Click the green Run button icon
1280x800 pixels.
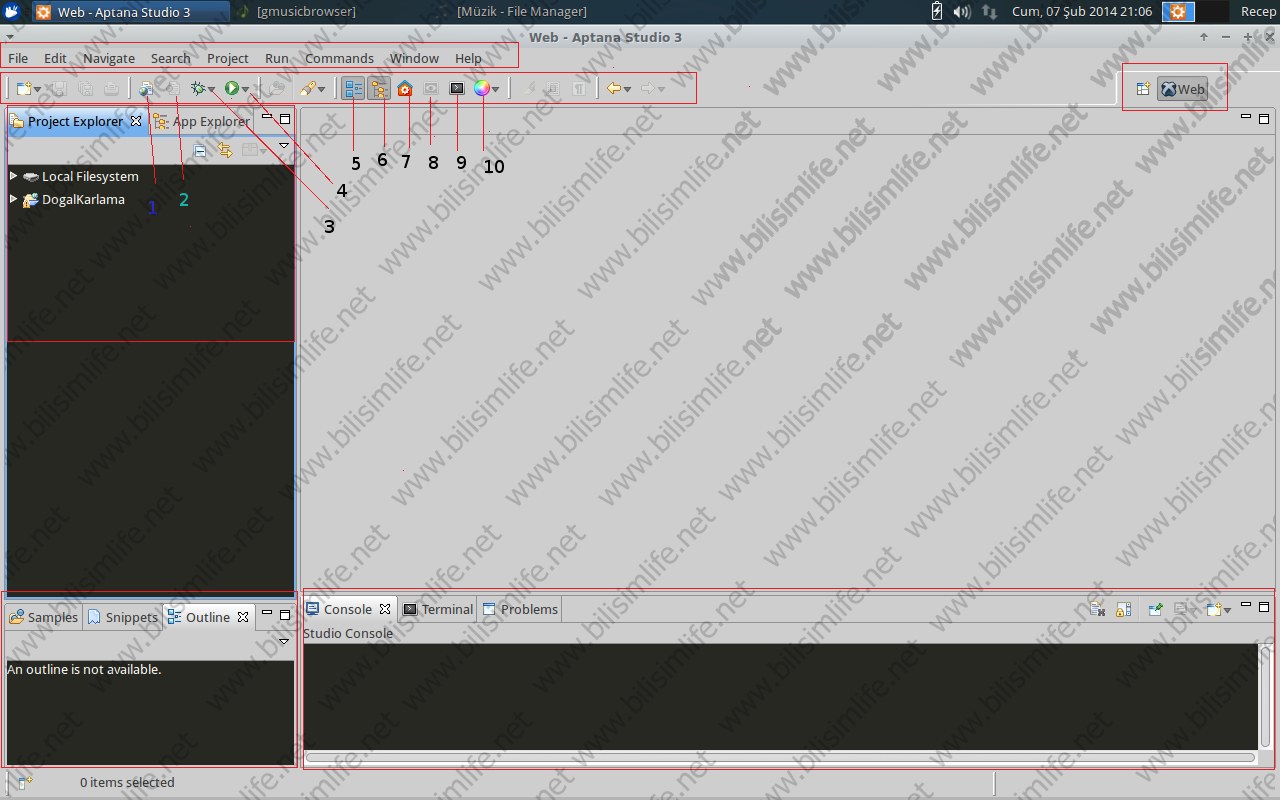click(x=231, y=89)
